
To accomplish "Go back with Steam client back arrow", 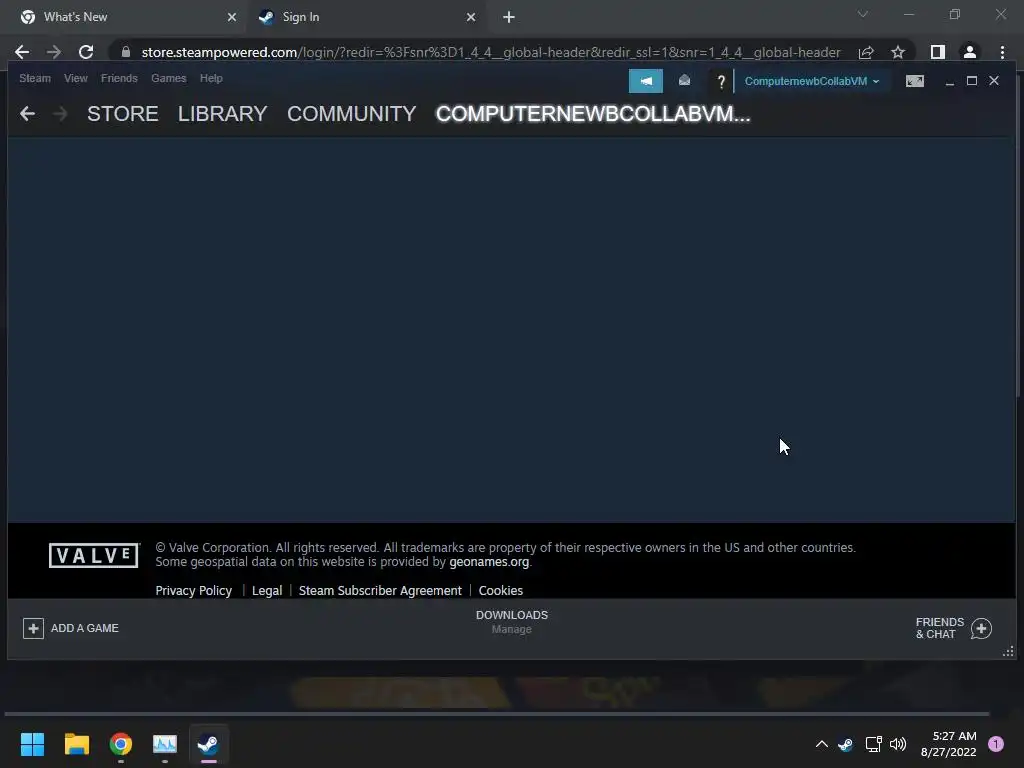I will pyautogui.click(x=27, y=114).
